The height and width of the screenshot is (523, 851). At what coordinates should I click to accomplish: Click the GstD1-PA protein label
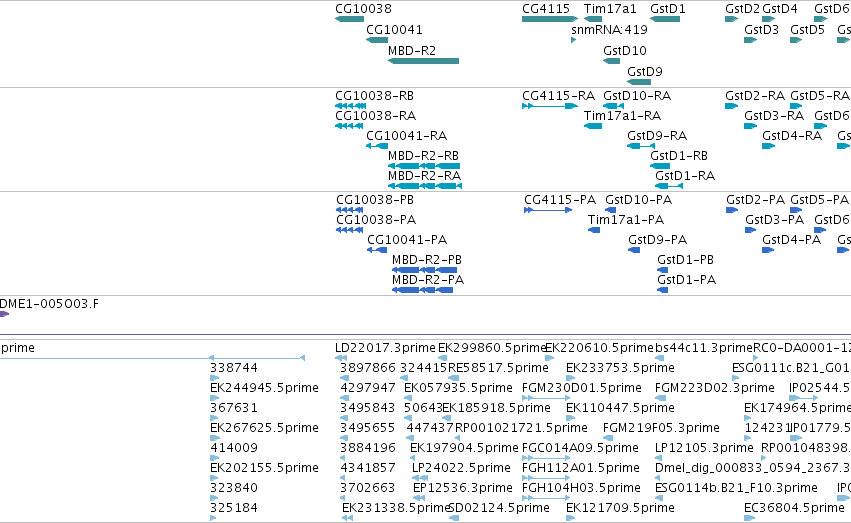687,280
